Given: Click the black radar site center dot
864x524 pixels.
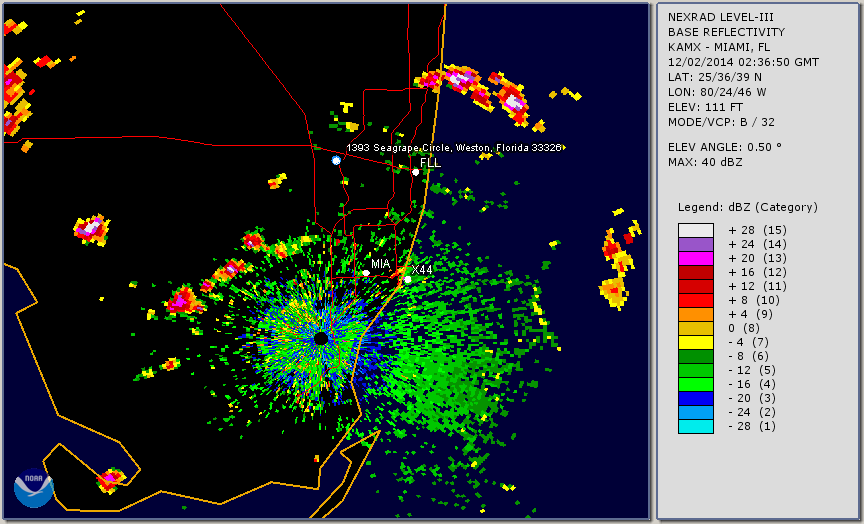Looking at the screenshot, I should (x=321, y=338).
